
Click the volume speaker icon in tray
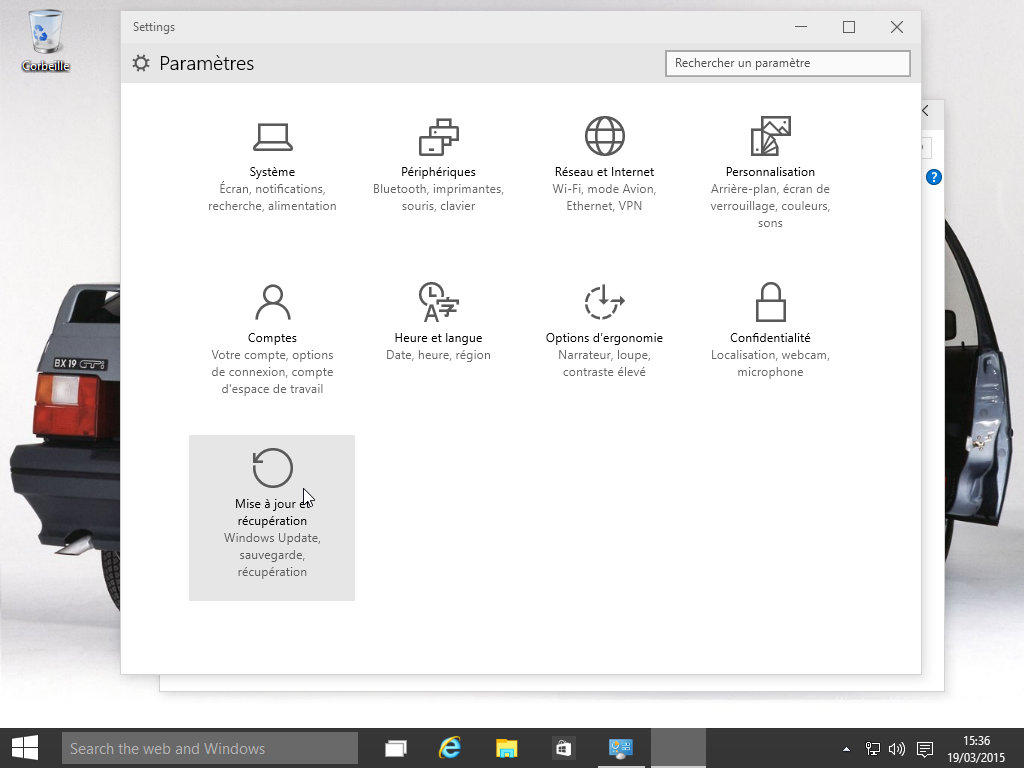(x=896, y=748)
